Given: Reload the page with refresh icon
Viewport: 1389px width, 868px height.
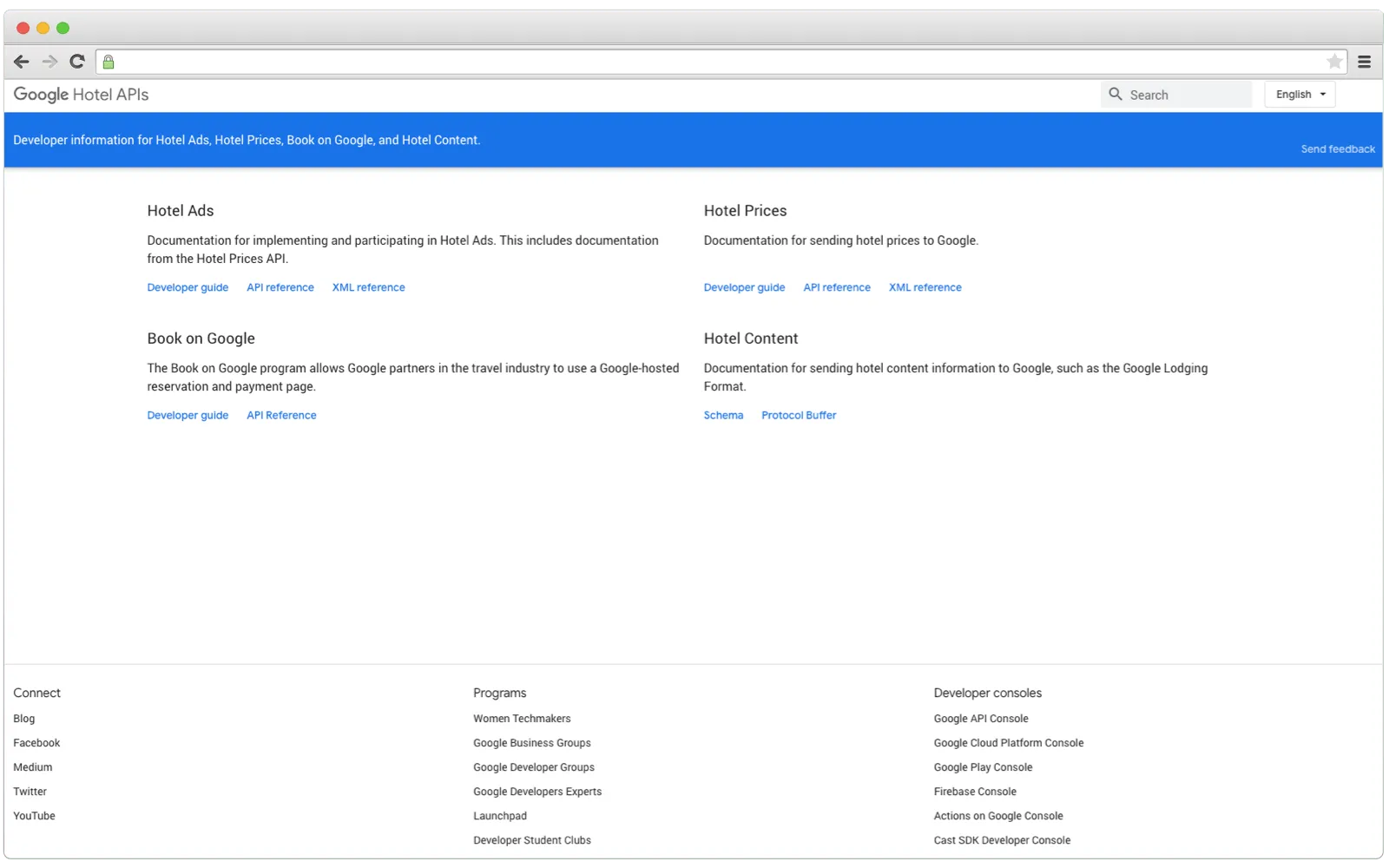Looking at the screenshot, I should click(x=77, y=61).
